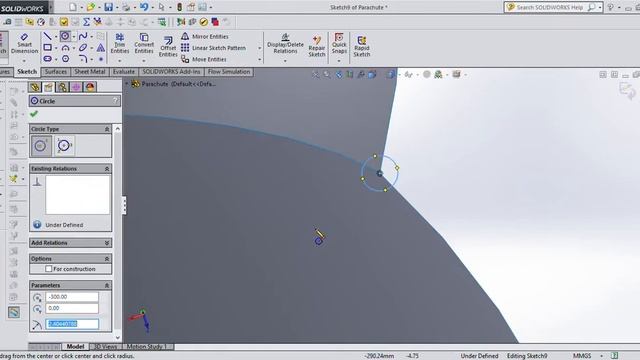
Task: Collapse the Existing Relations section
Action: point(107,169)
